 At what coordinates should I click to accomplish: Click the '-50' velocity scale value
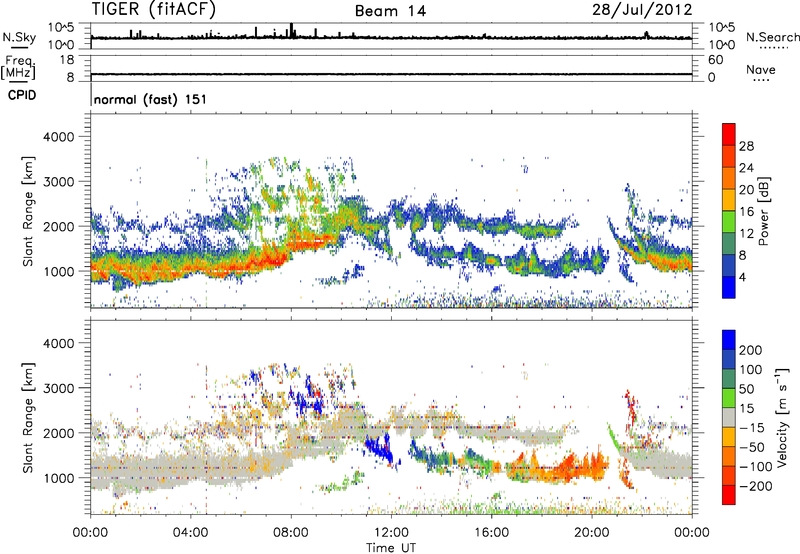click(x=751, y=447)
